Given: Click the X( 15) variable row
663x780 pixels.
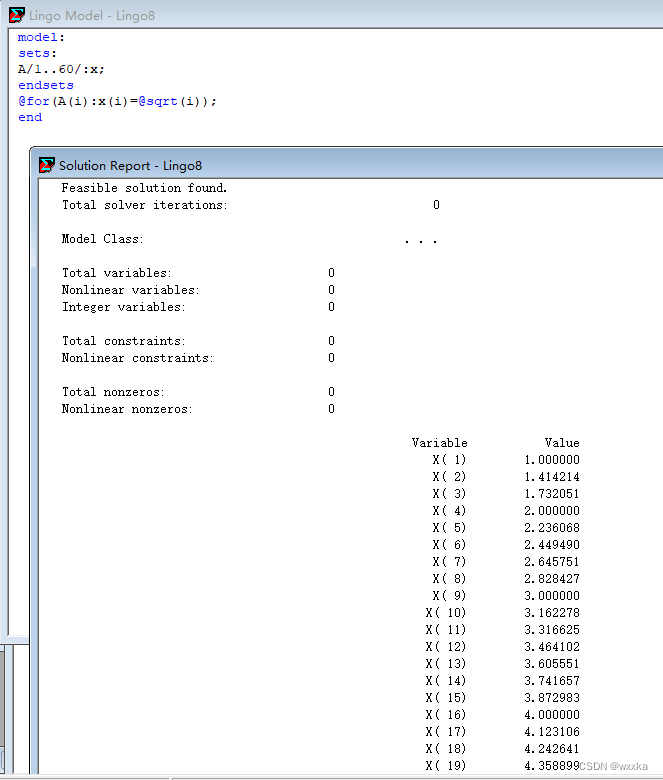Looking at the screenshot, I should 502,697.
